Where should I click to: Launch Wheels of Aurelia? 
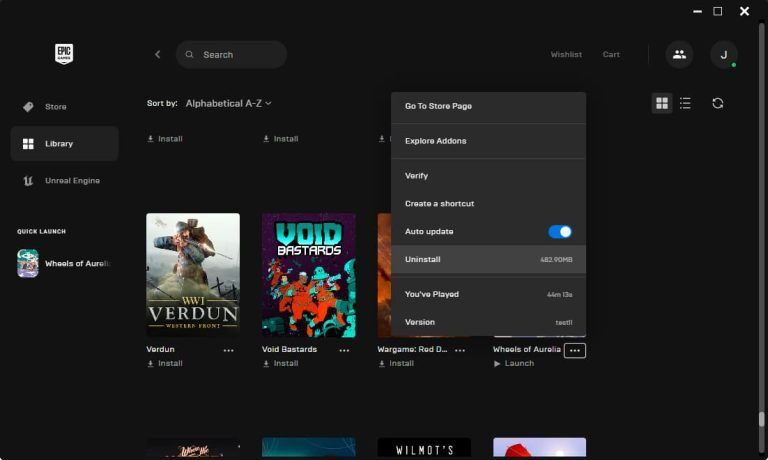pos(514,363)
